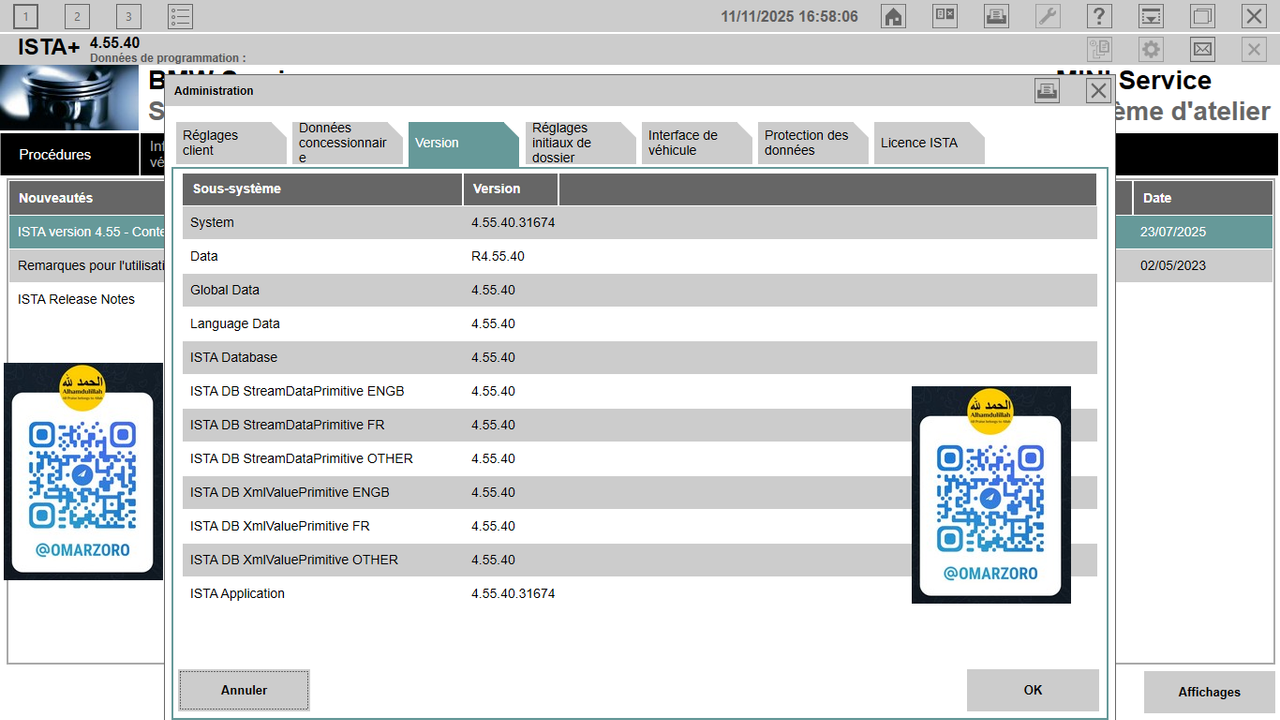The width and height of the screenshot is (1280, 720).
Task: Select ISTA DB XmlValuePrimitive OTHER row
Action: click(640, 560)
